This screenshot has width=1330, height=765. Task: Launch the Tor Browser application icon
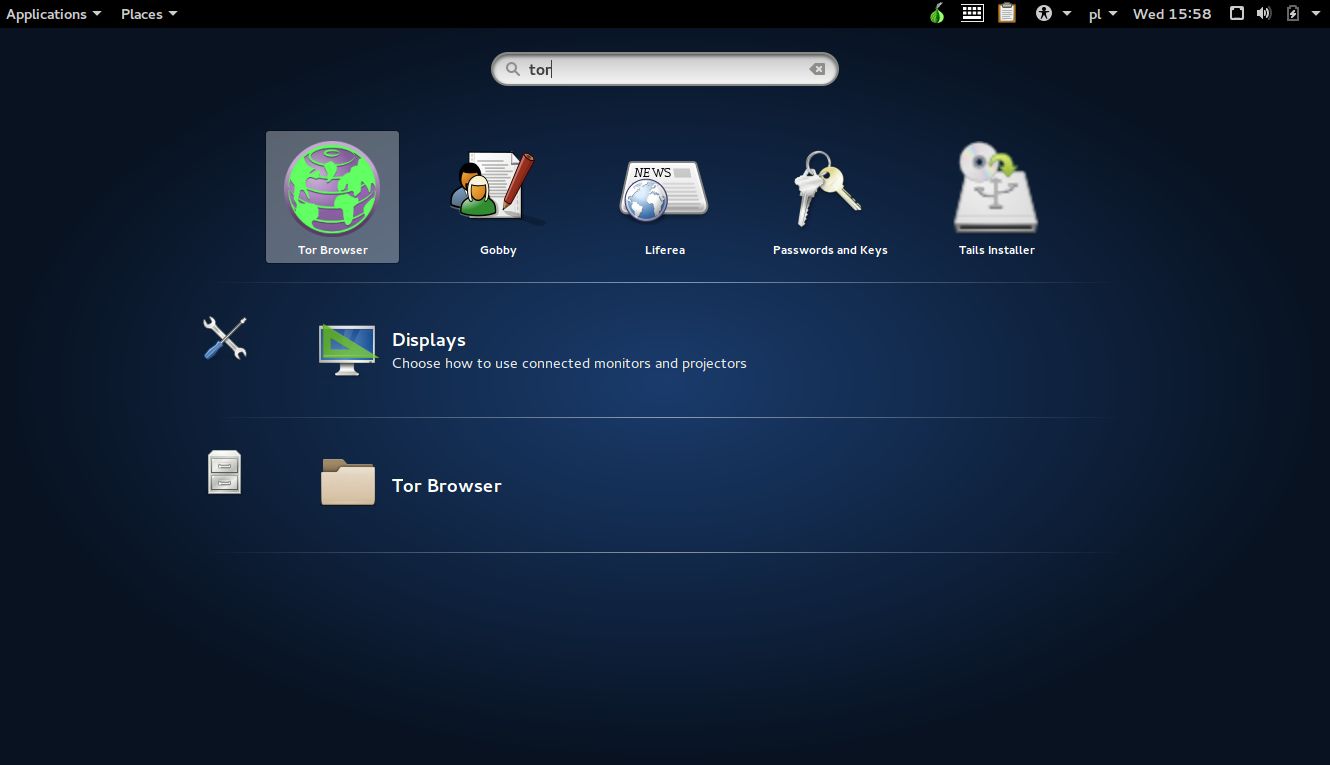pyautogui.click(x=332, y=187)
